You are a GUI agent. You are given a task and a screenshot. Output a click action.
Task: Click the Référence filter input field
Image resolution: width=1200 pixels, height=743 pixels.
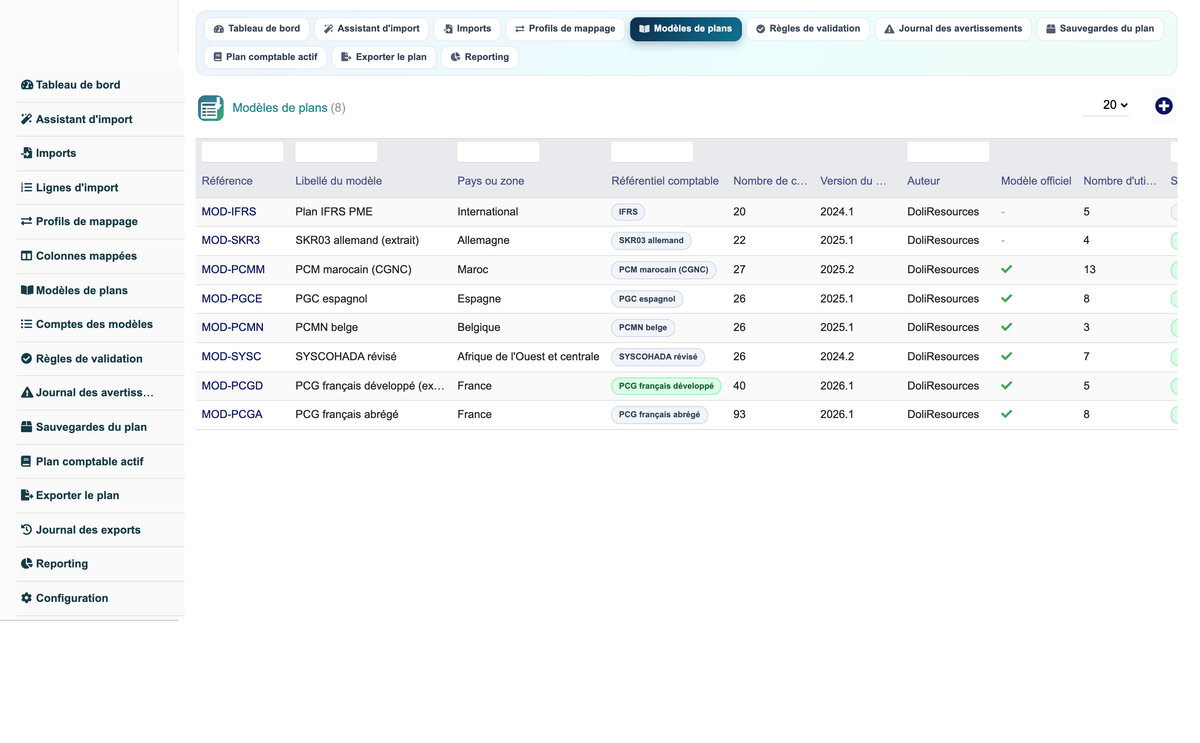point(242,152)
